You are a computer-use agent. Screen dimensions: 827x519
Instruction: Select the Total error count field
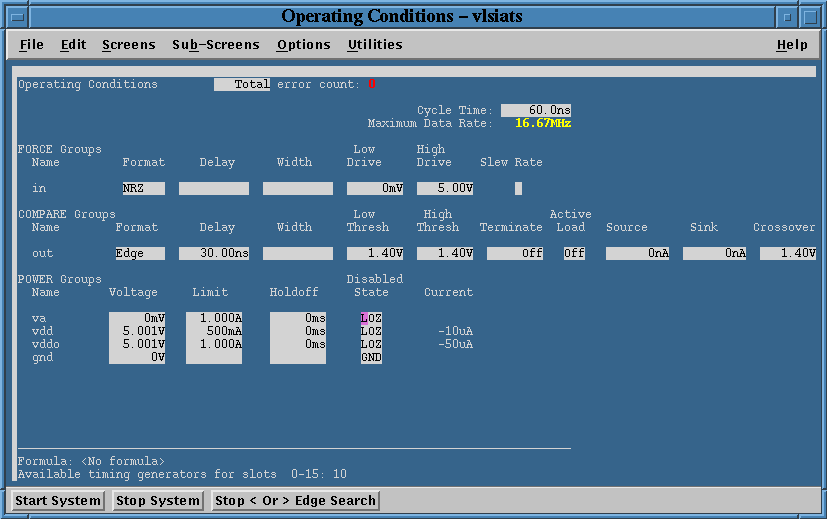(x=242, y=84)
